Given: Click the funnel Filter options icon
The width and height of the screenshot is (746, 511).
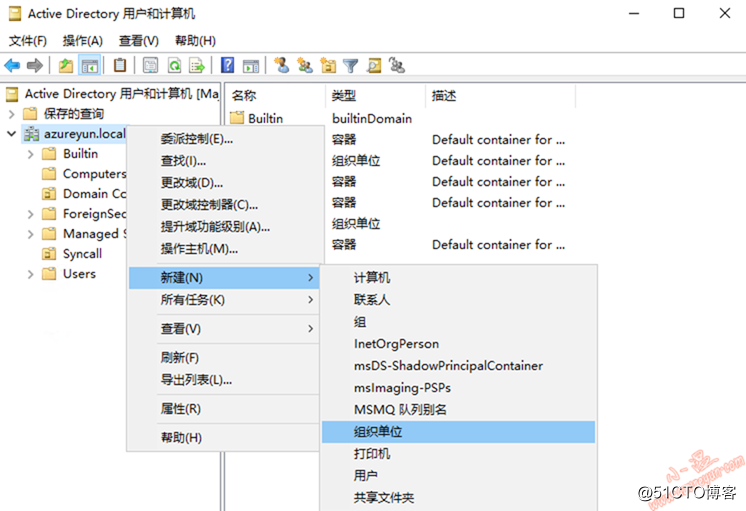Looking at the screenshot, I should [351, 65].
